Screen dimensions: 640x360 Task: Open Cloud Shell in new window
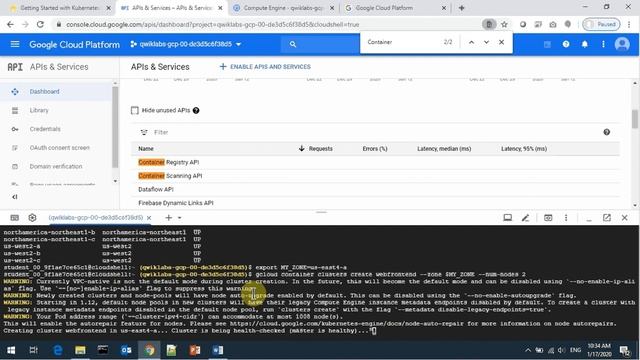[x=607, y=218]
